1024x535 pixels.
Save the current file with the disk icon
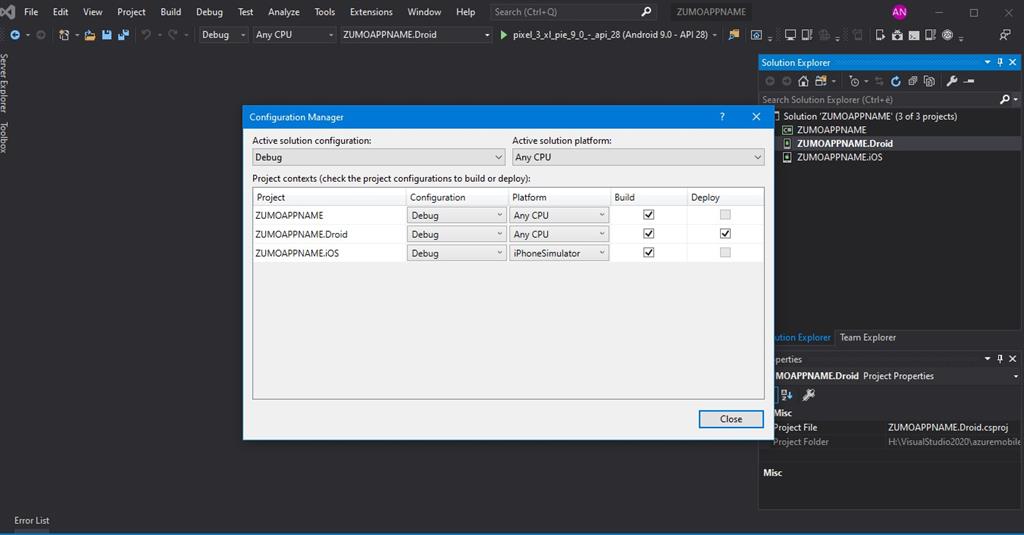click(106, 35)
